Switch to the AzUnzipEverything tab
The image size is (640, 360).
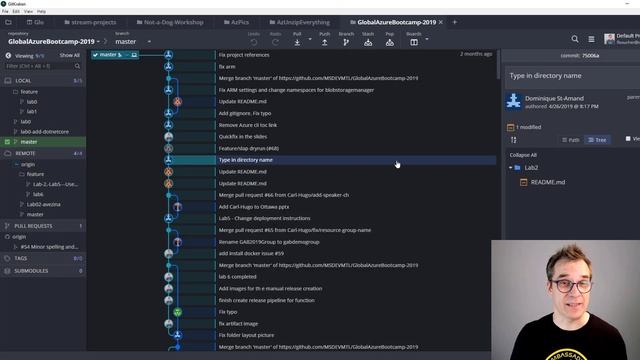(x=300, y=22)
